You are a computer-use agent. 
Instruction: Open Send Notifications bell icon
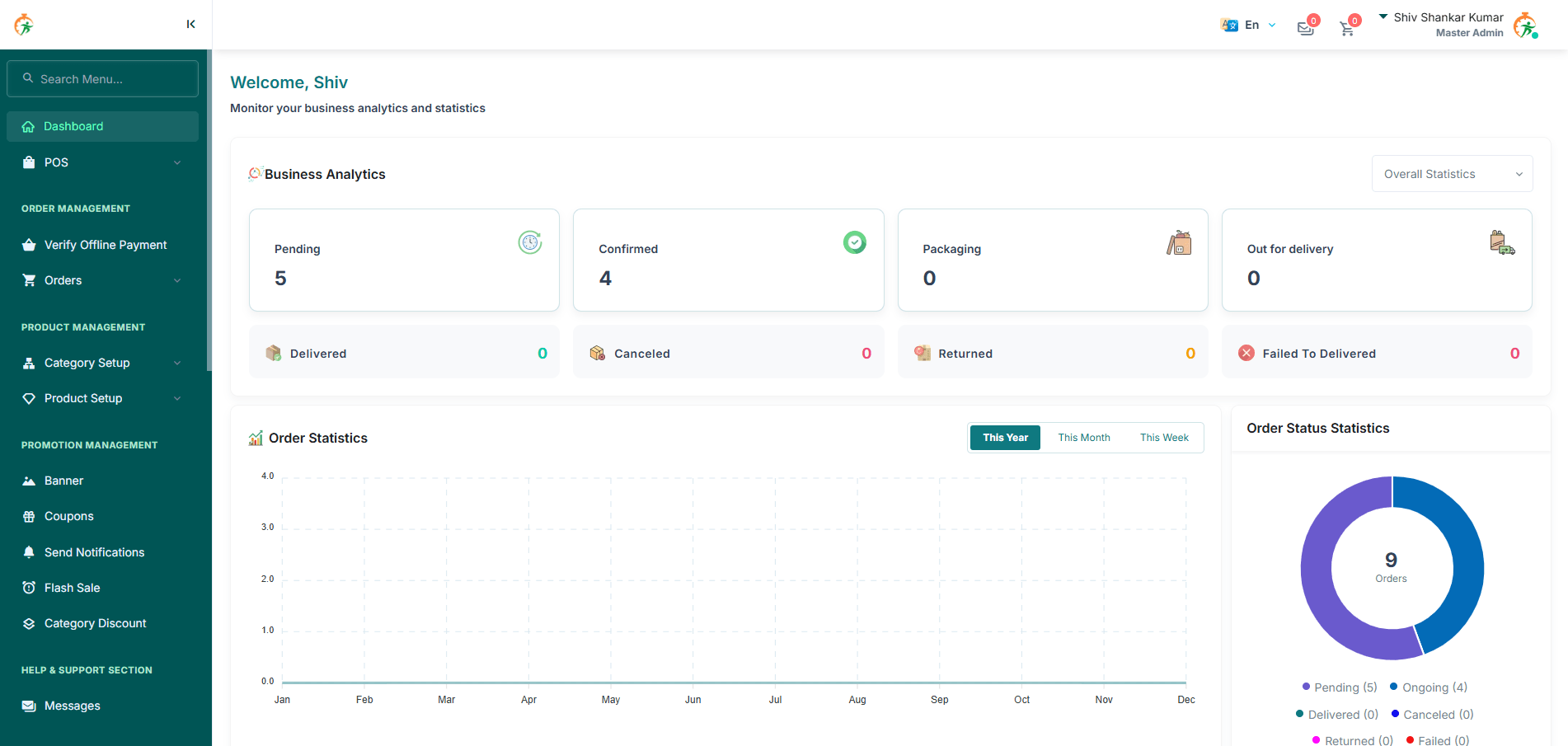[x=29, y=551]
